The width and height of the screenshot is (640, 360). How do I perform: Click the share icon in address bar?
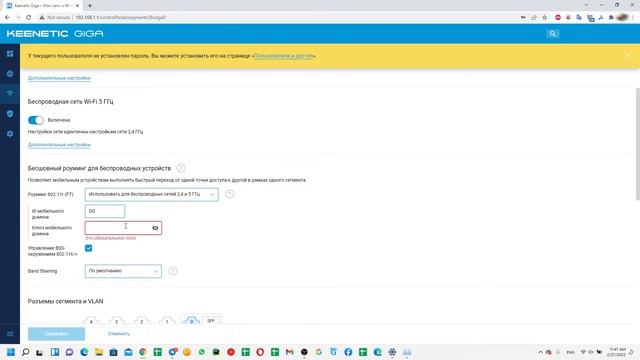534,18
